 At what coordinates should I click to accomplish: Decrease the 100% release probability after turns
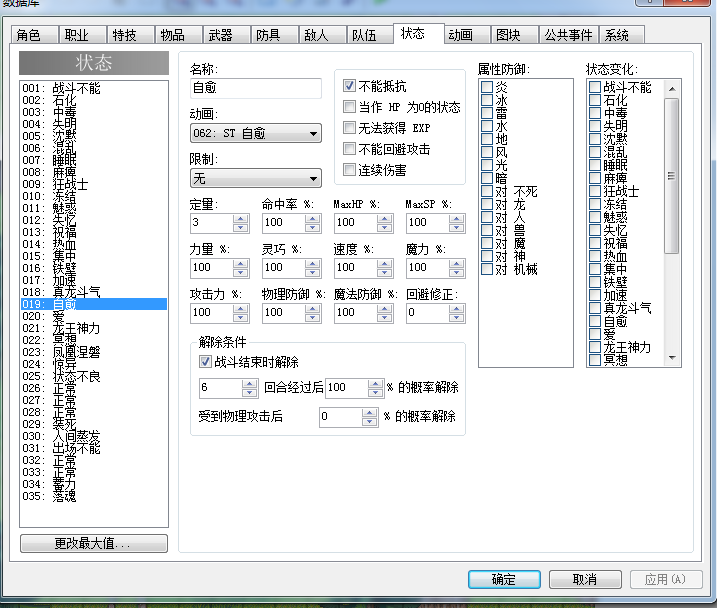tap(375, 393)
